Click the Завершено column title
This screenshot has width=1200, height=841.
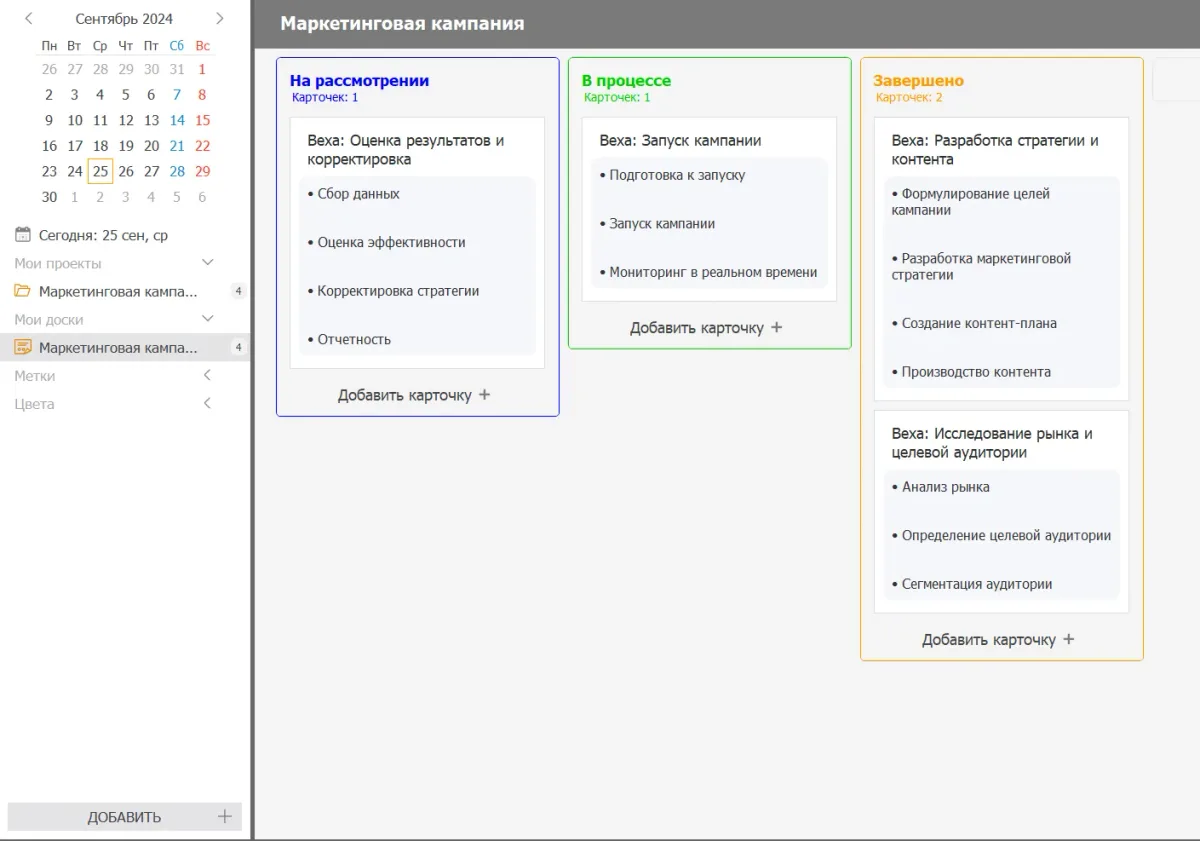(918, 81)
